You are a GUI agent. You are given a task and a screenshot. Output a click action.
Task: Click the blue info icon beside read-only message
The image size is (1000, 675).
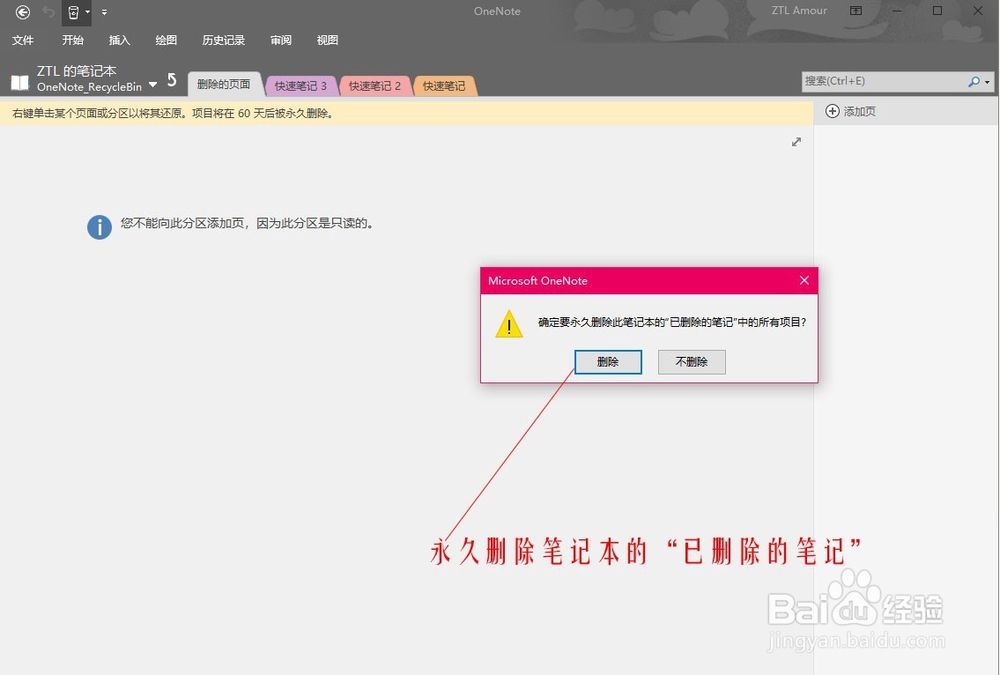tap(99, 227)
